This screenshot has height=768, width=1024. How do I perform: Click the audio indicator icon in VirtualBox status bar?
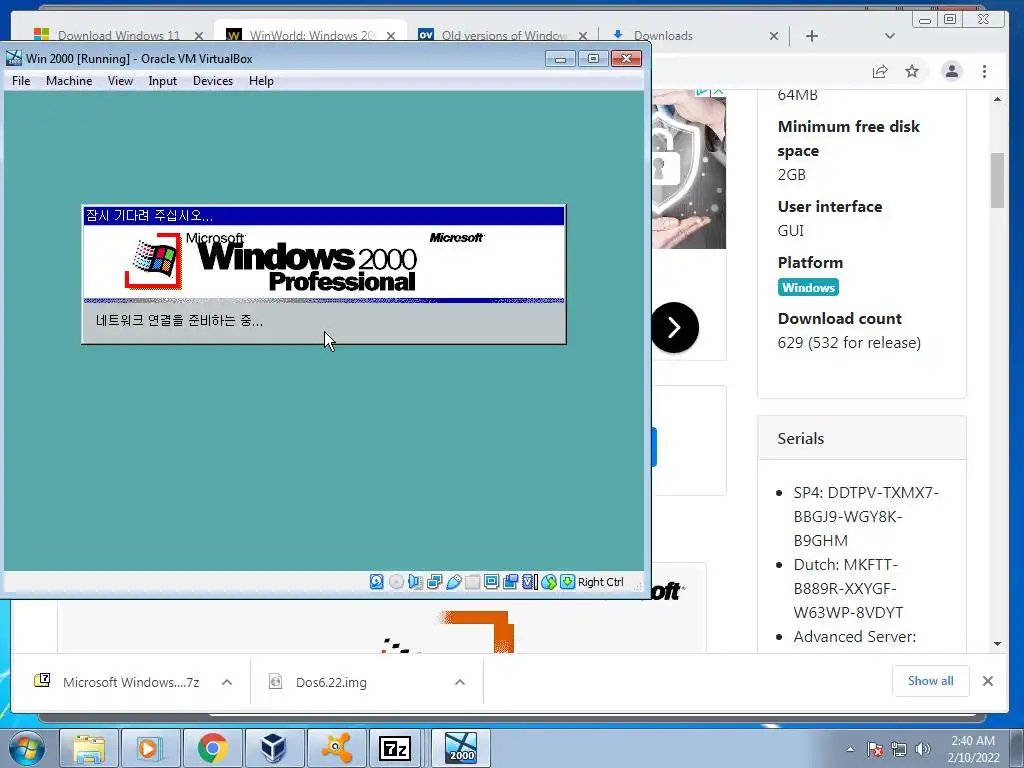click(x=415, y=582)
